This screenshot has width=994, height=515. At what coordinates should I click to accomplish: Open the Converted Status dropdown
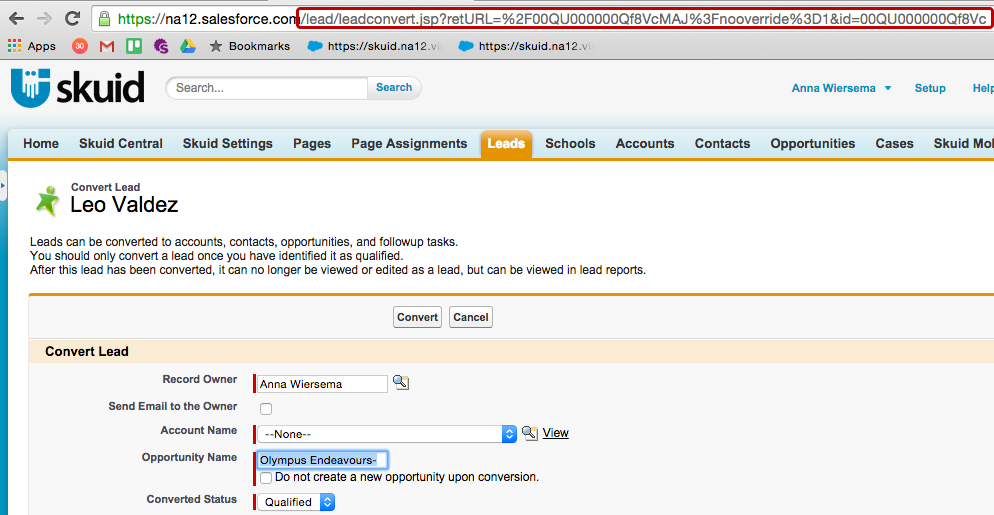point(297,502)
